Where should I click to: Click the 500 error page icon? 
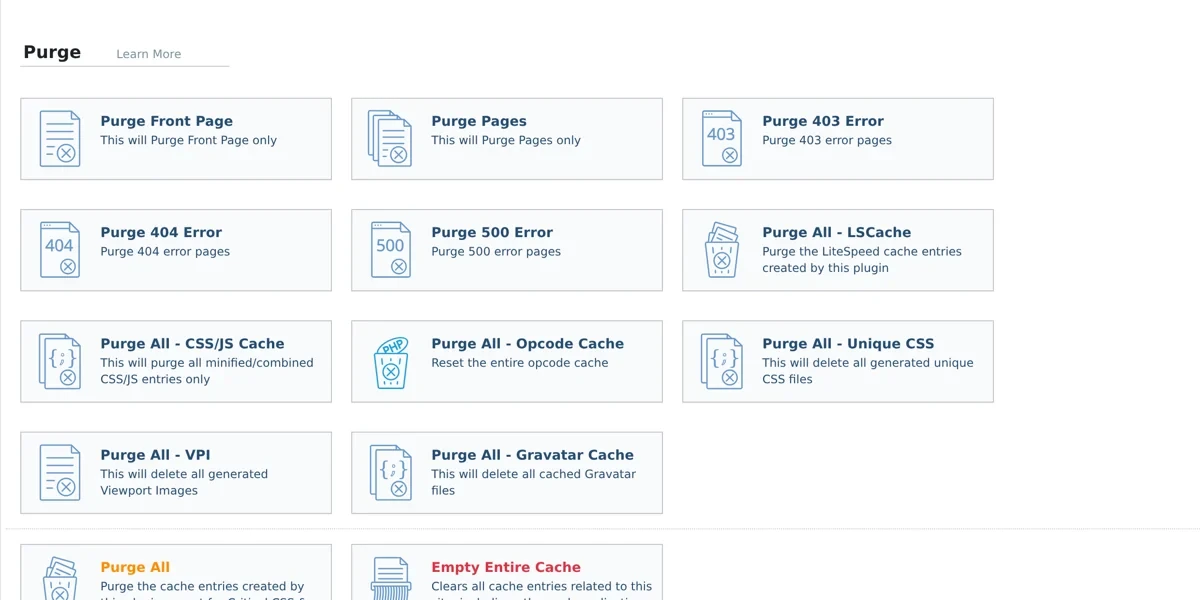click(391, 250)
